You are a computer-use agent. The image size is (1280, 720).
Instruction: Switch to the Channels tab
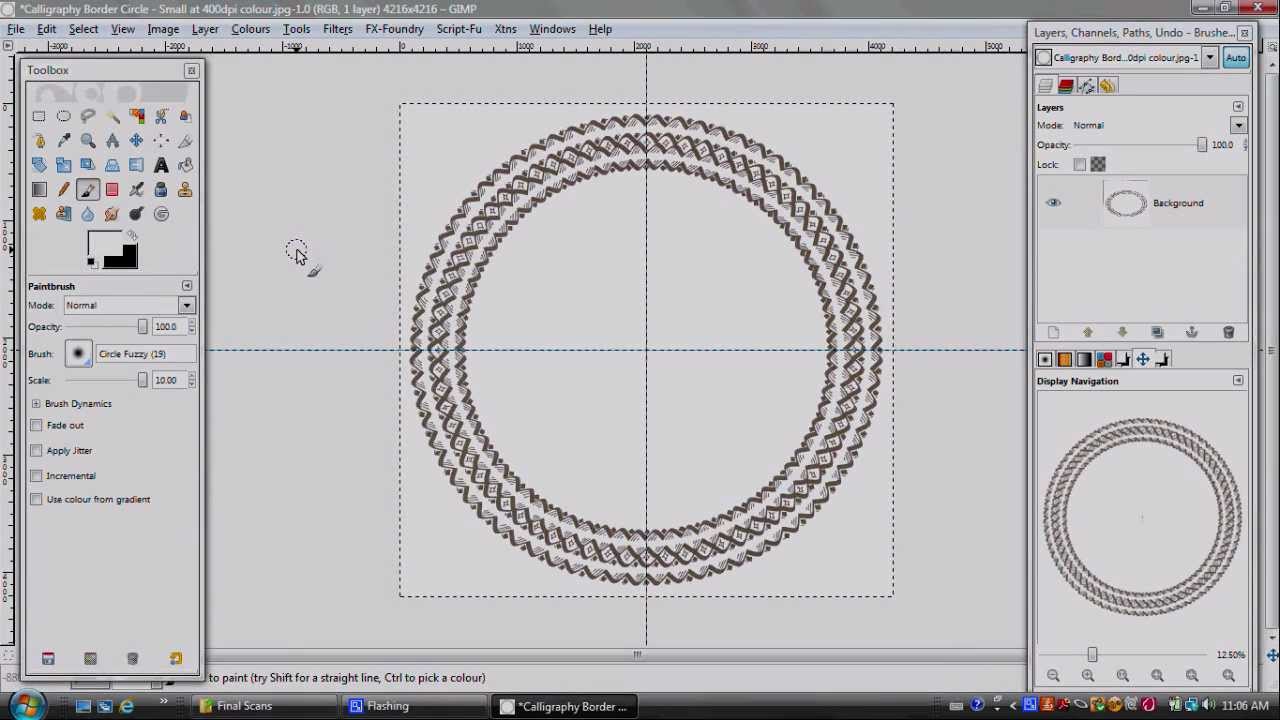(1066, 86)
